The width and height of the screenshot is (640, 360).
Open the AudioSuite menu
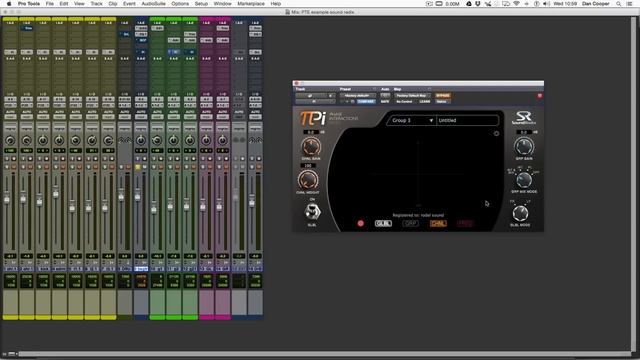(x=153, y=4)
